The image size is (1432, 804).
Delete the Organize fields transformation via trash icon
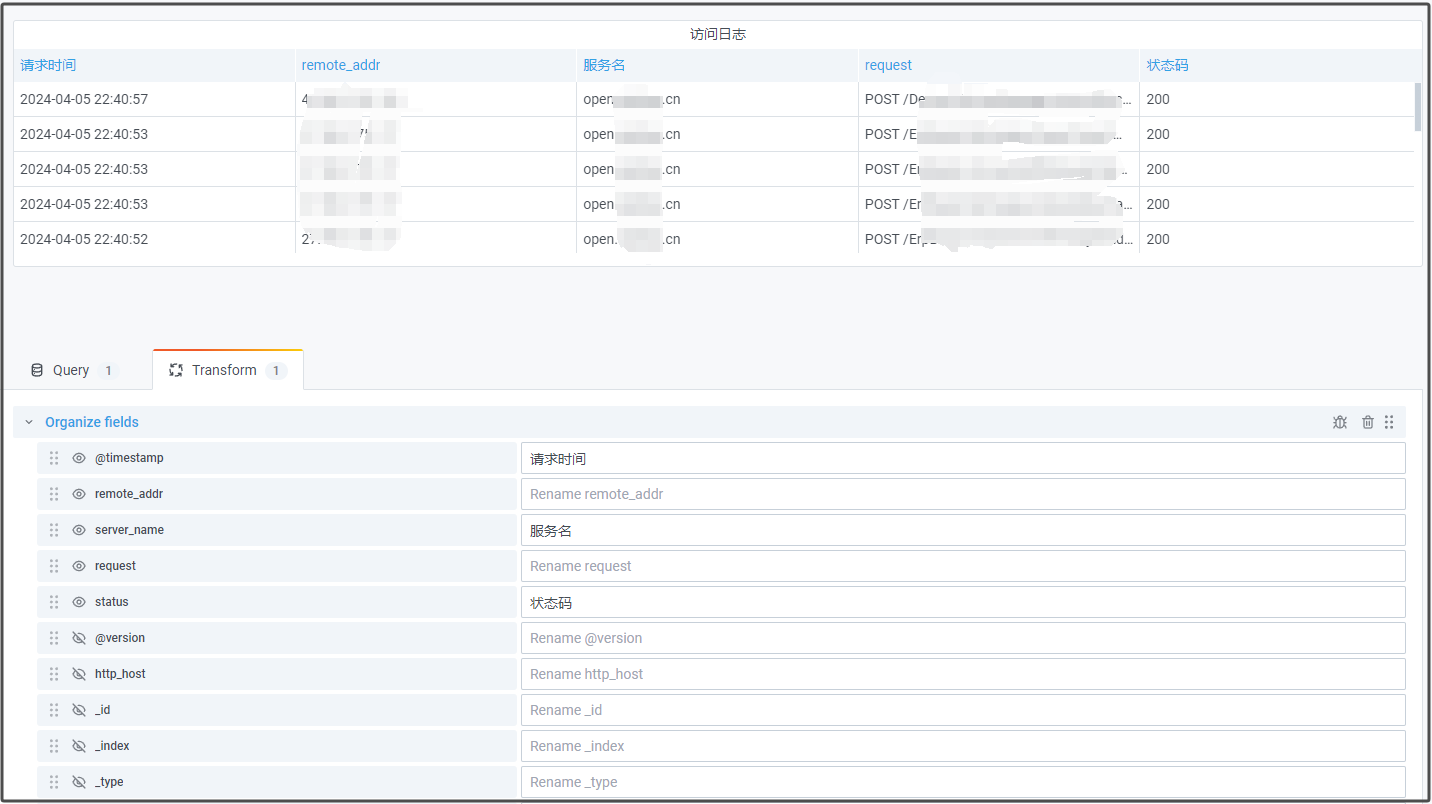[x=1368, y=422]
